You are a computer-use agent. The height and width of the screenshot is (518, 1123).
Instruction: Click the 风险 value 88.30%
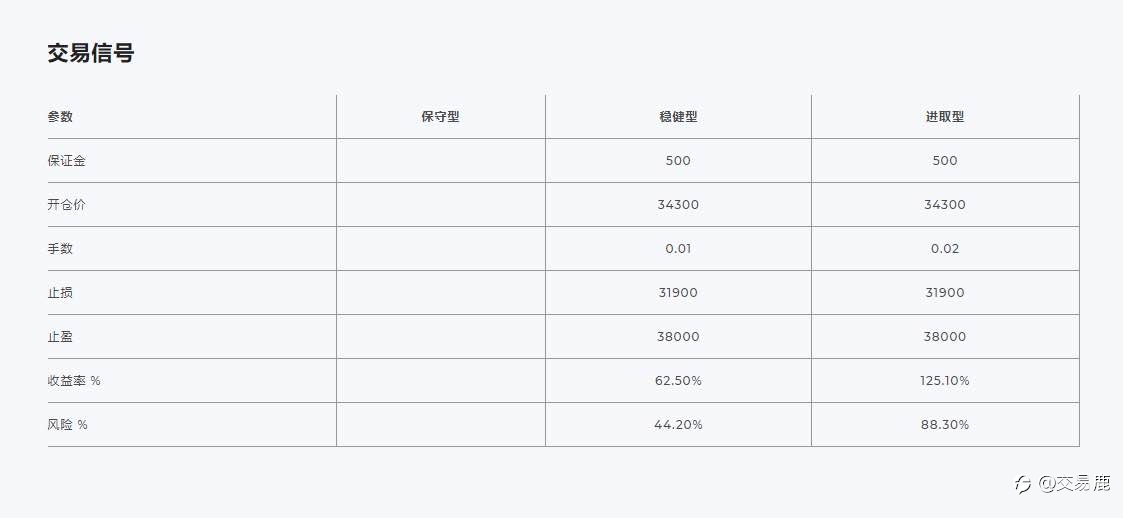click(x=945, y=424)
